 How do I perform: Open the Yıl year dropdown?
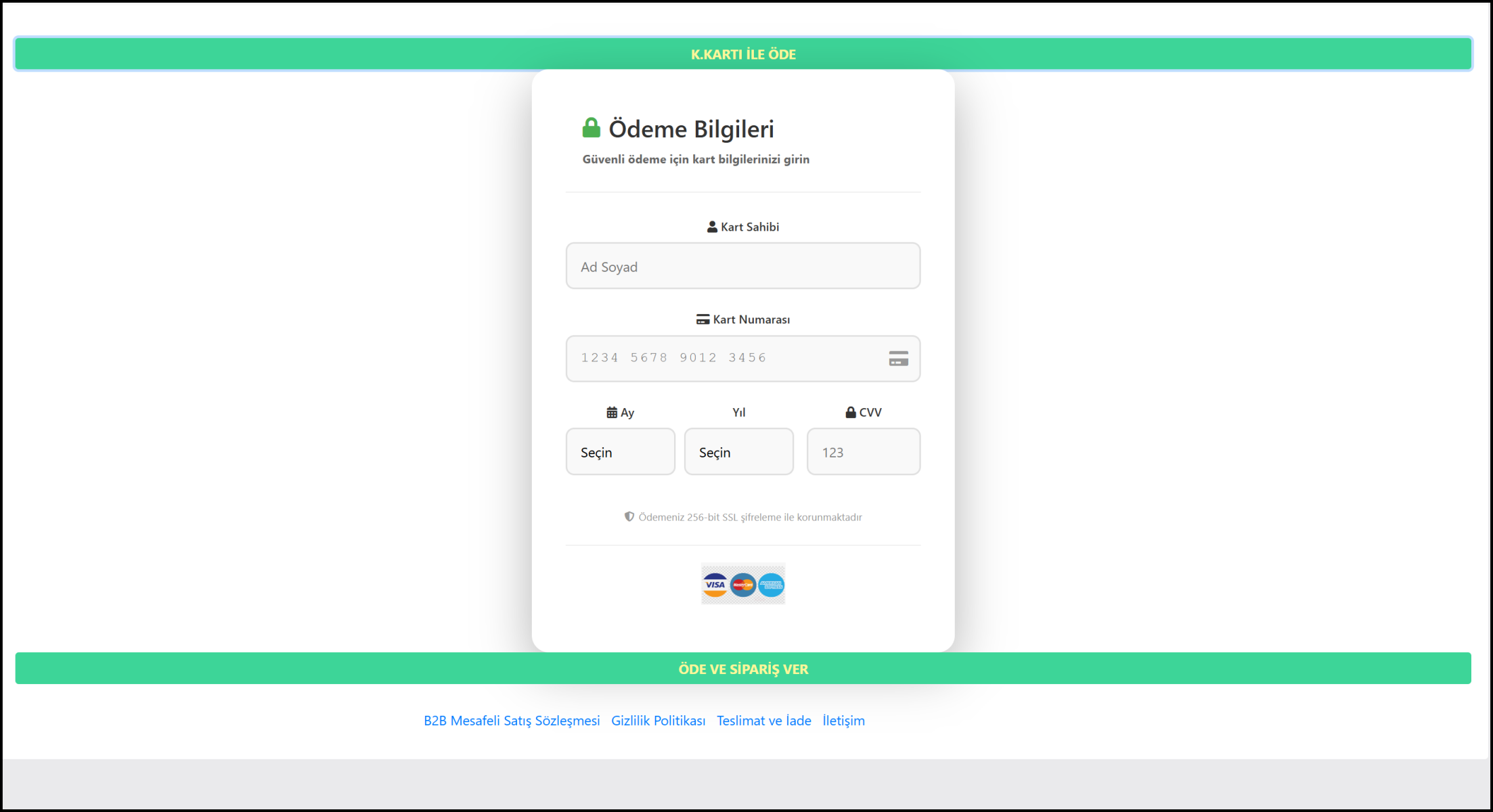[x=738, y=452]
